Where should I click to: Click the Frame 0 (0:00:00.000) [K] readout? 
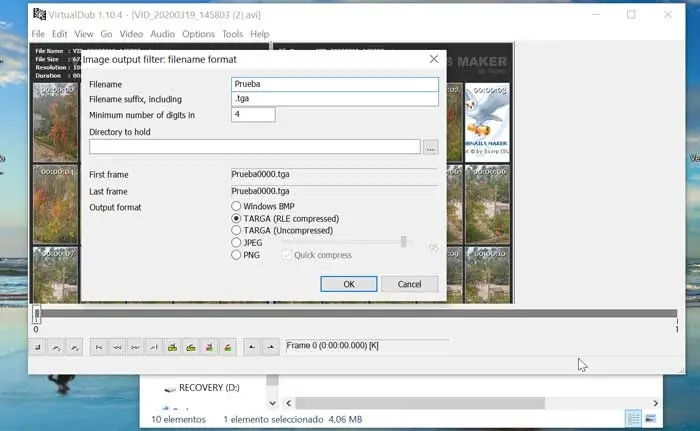pos(332,346)
